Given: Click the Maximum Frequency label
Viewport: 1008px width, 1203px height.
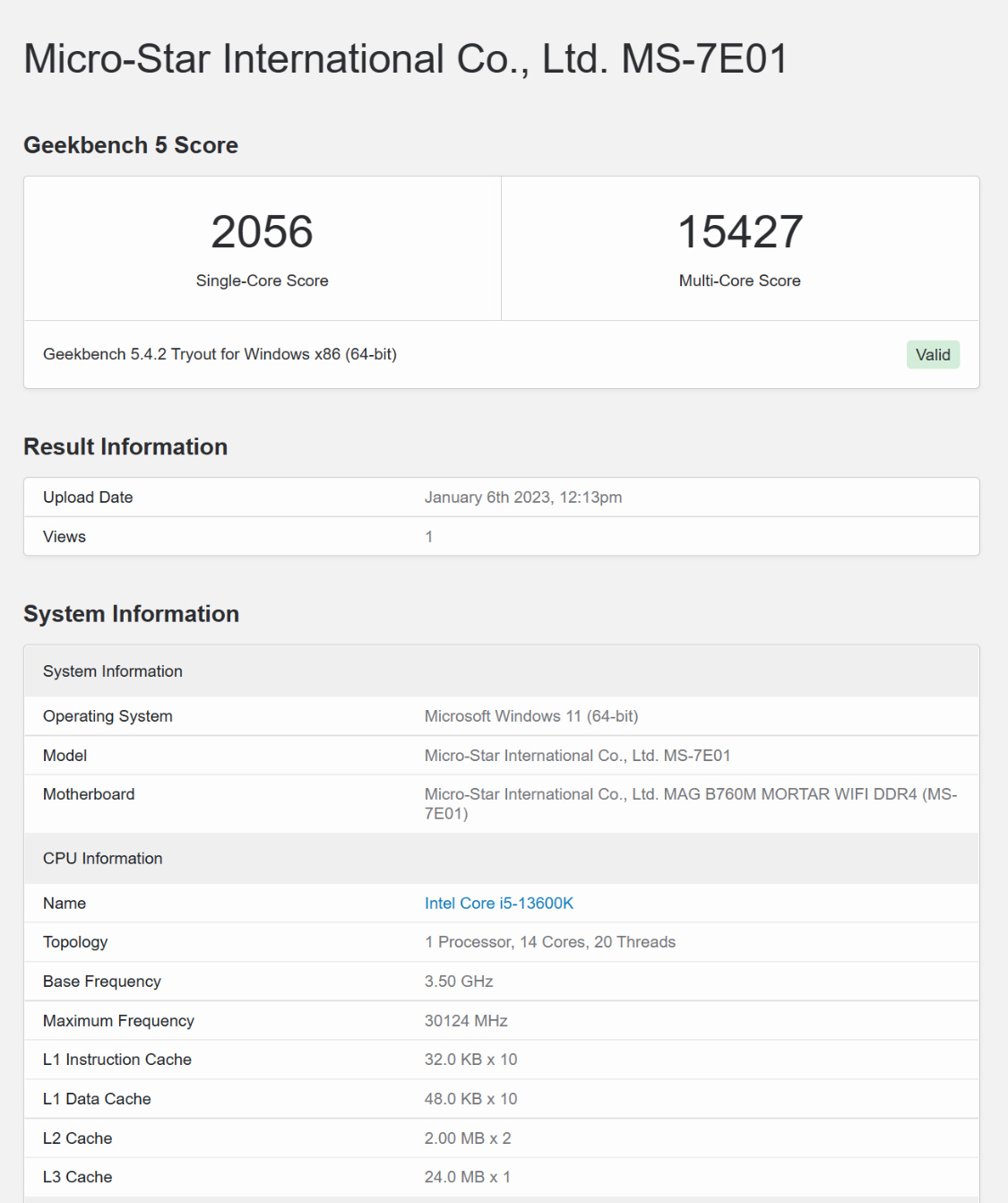Looking at the screenshot, I should (x=118, y=1021).
